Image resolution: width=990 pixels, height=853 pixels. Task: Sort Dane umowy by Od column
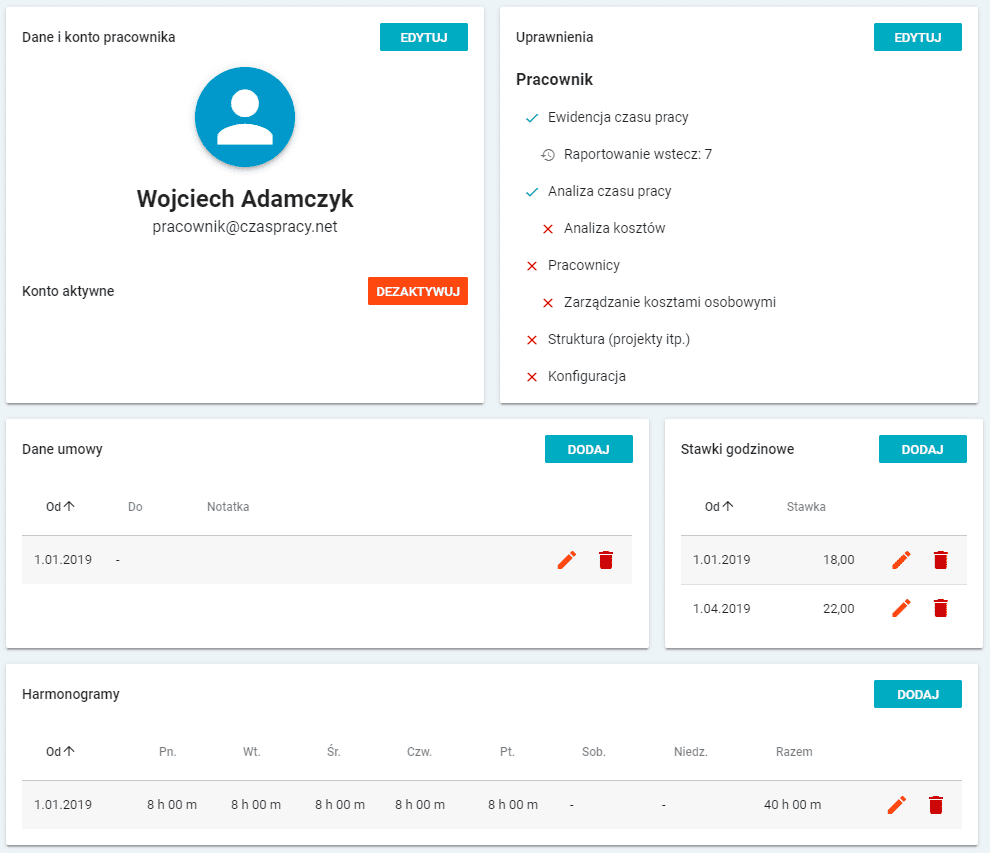(60, 507)
